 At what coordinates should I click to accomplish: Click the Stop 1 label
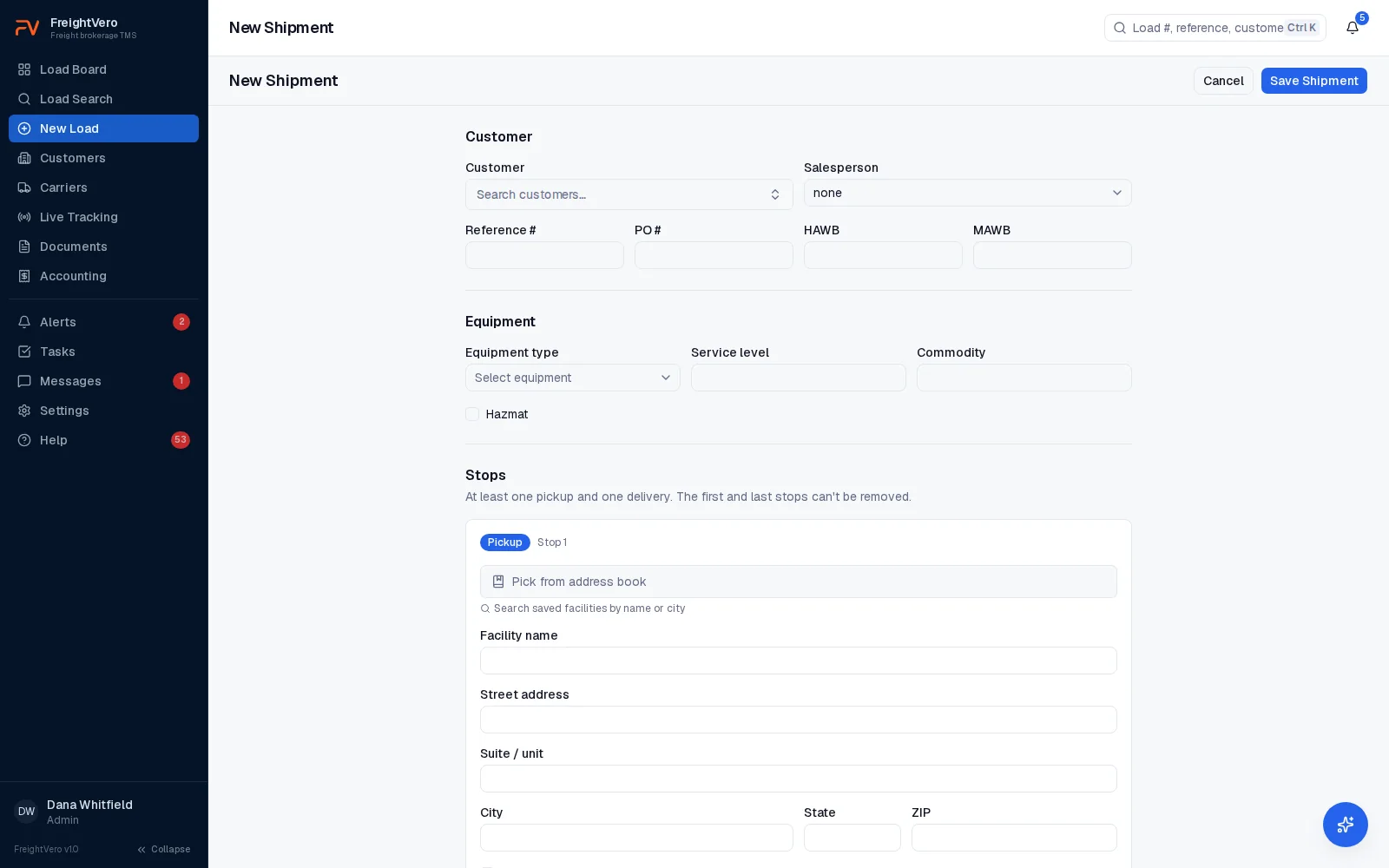552,542
